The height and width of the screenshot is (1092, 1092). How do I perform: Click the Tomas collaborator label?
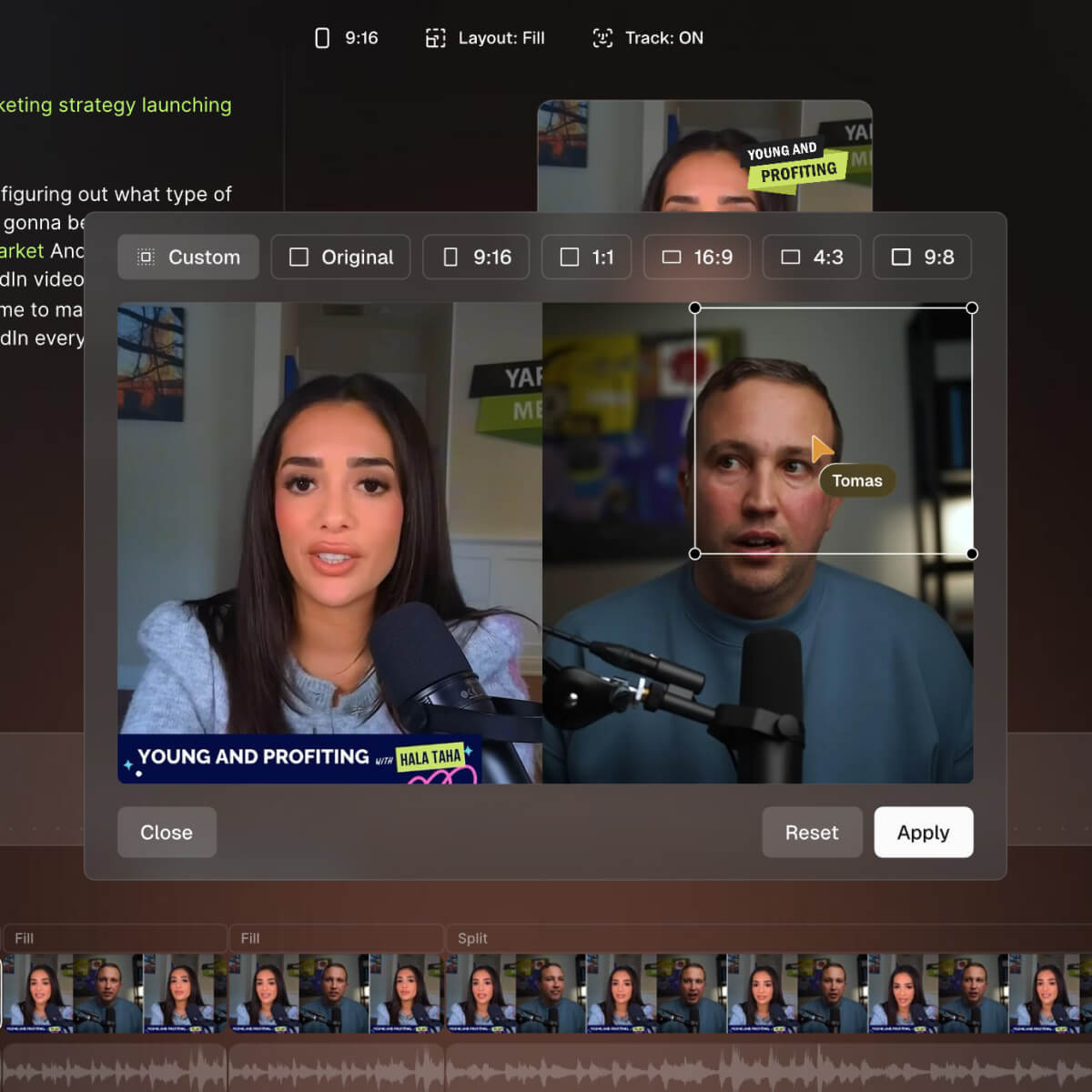857,480
